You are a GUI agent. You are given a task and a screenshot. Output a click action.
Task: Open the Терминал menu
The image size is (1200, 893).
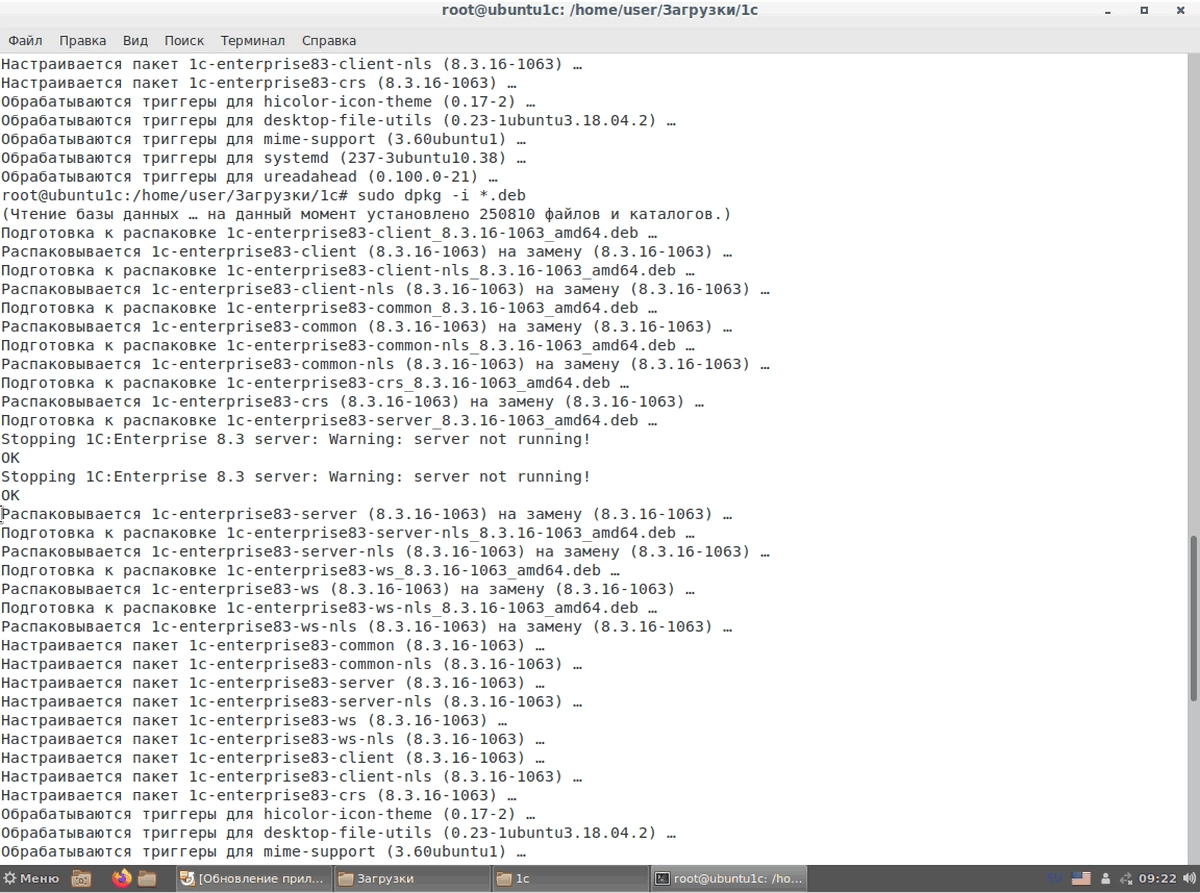253,41
